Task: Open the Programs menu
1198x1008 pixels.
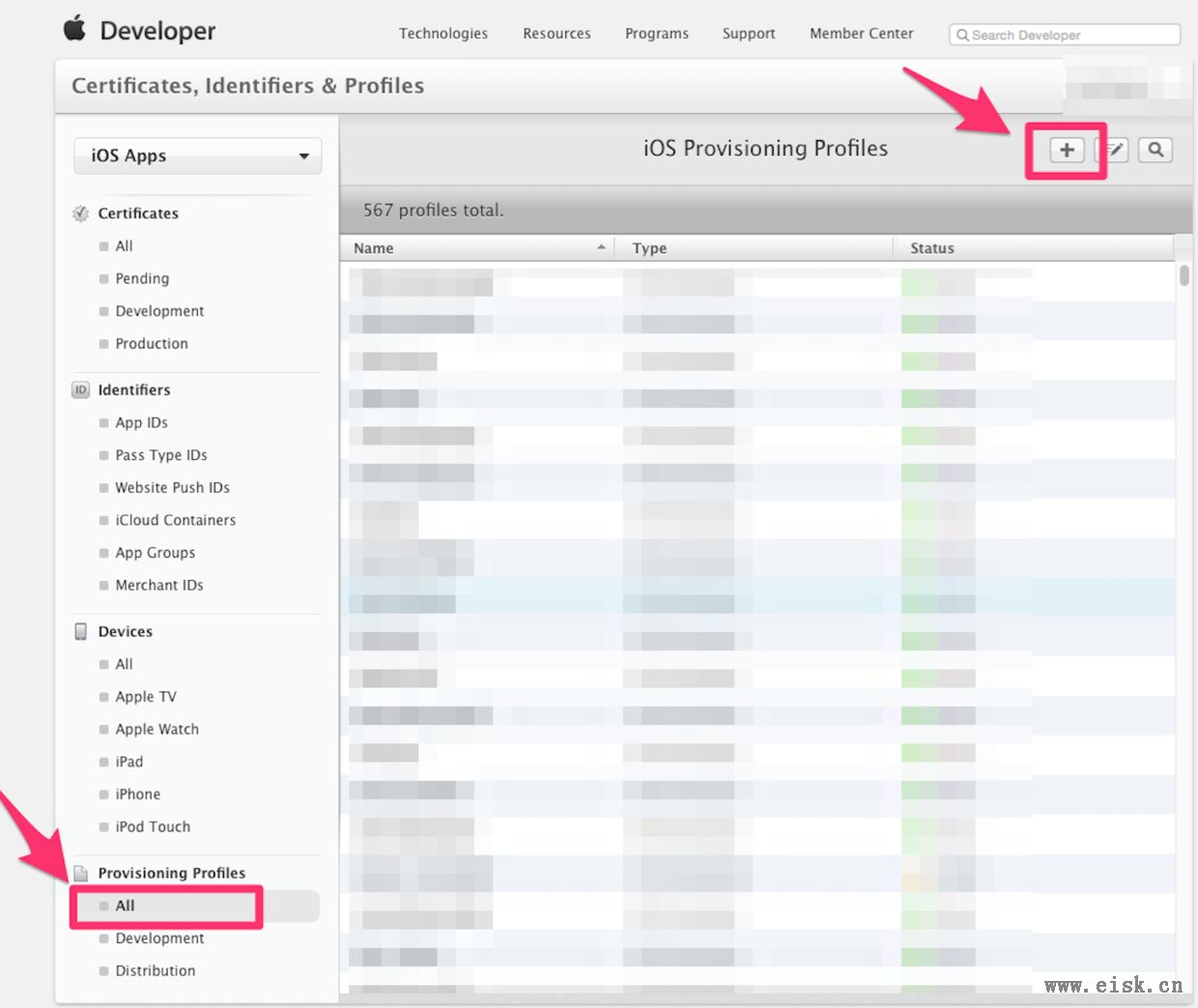Action: click(657, 34)
